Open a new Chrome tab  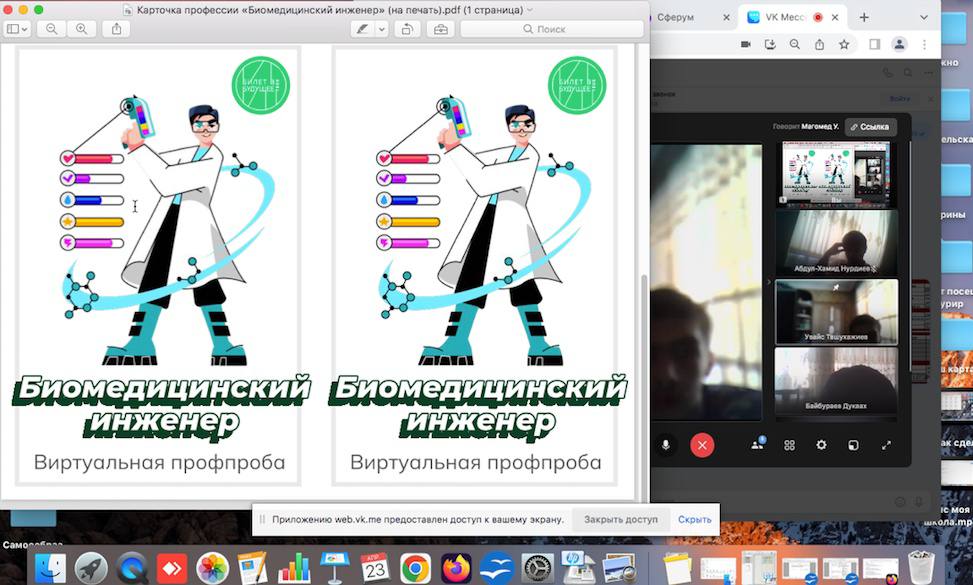(x=864, y=17)
